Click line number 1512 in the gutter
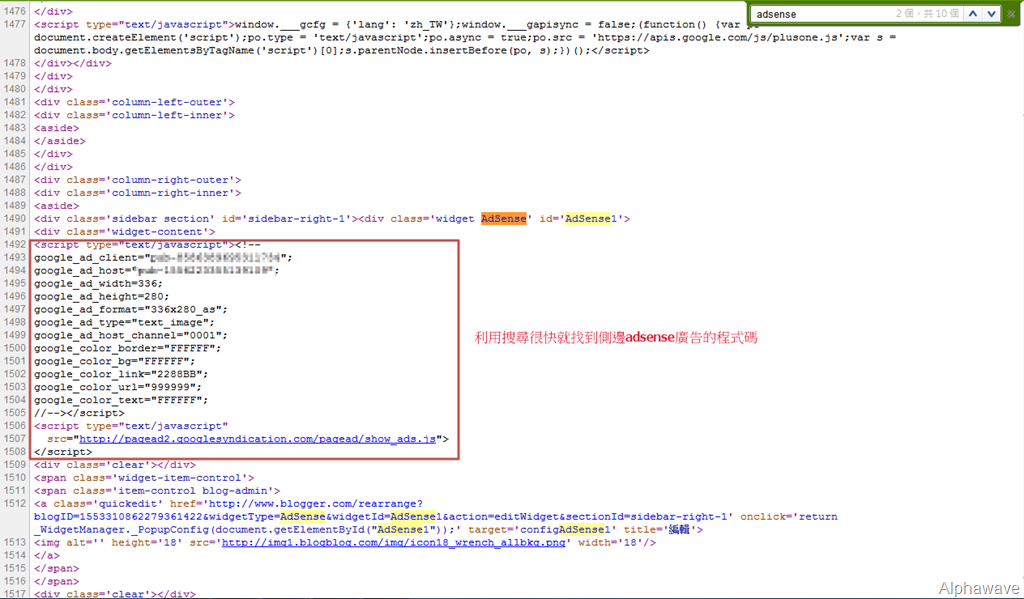The height and width of the screenshot is (599, 1024). 14,504
